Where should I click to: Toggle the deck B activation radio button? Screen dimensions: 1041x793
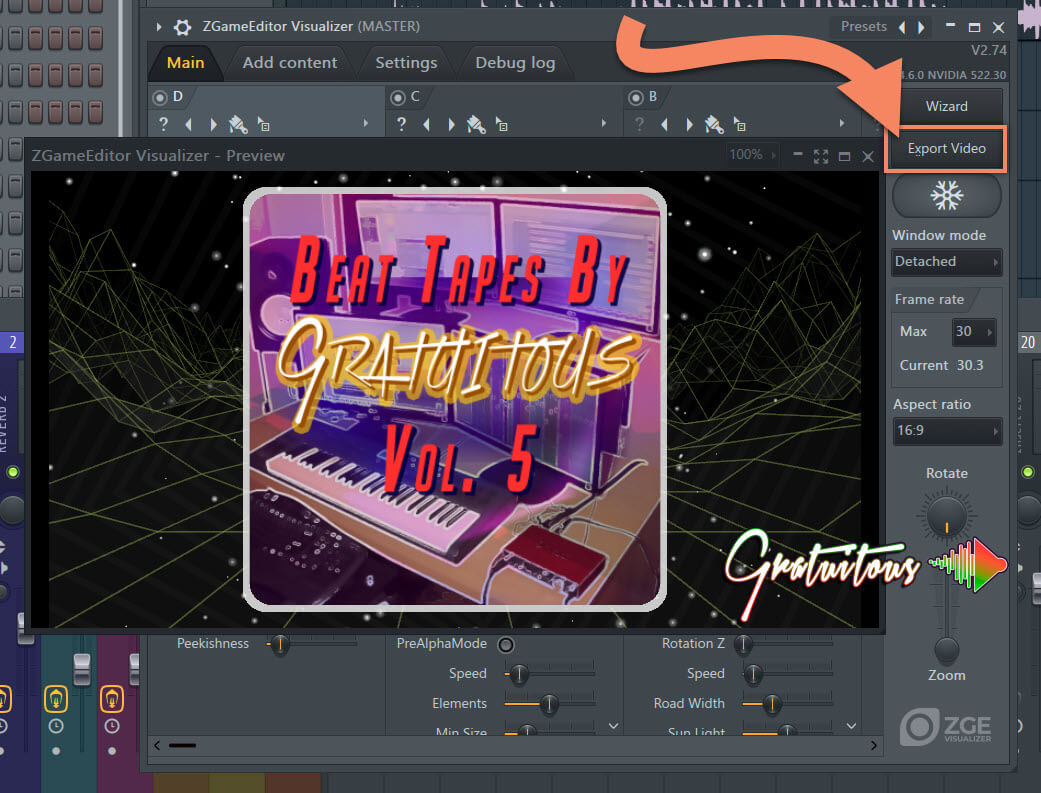click(638, 97)
